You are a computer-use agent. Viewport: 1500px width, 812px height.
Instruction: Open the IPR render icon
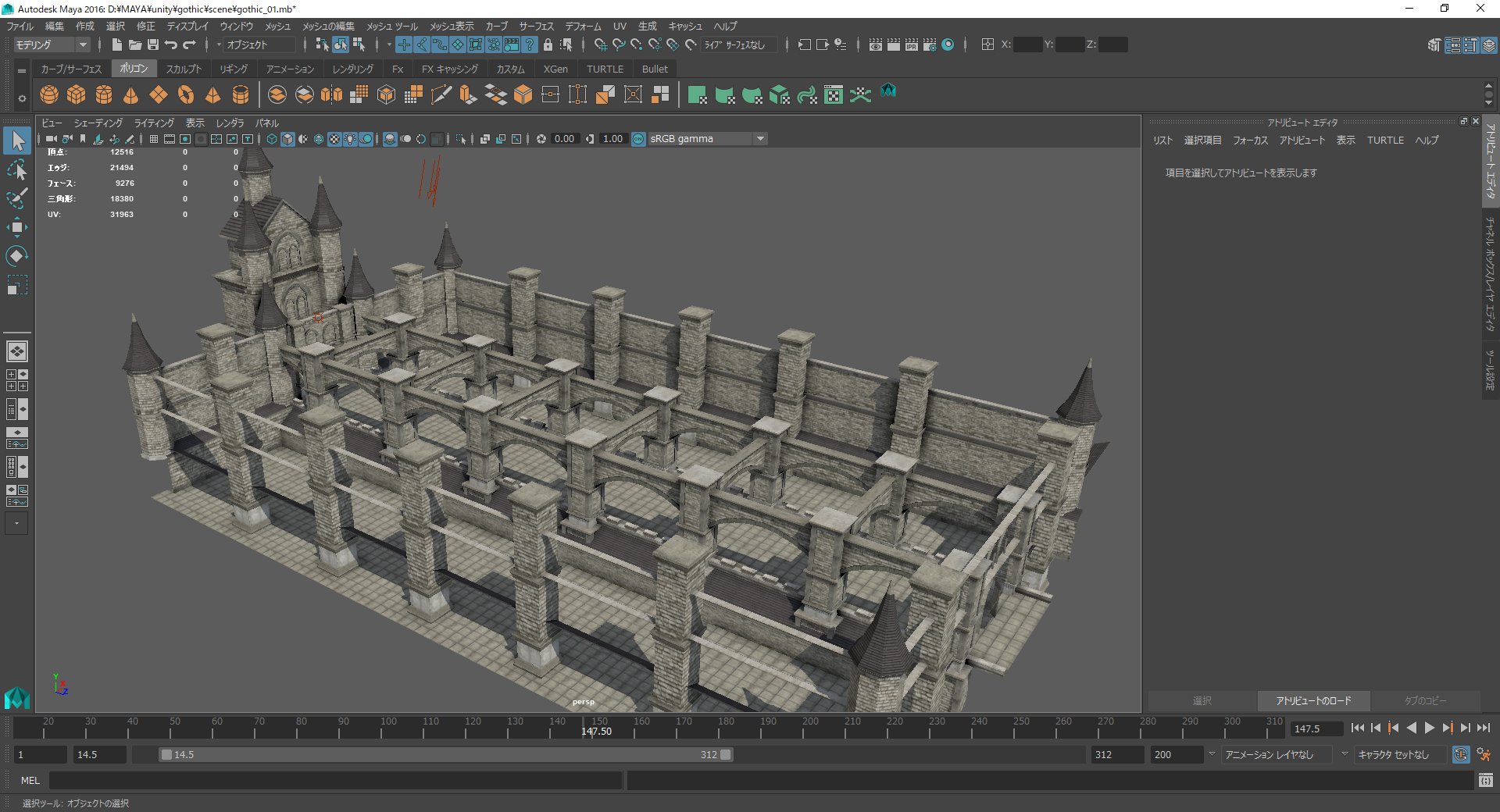click(x=911, y=45)
